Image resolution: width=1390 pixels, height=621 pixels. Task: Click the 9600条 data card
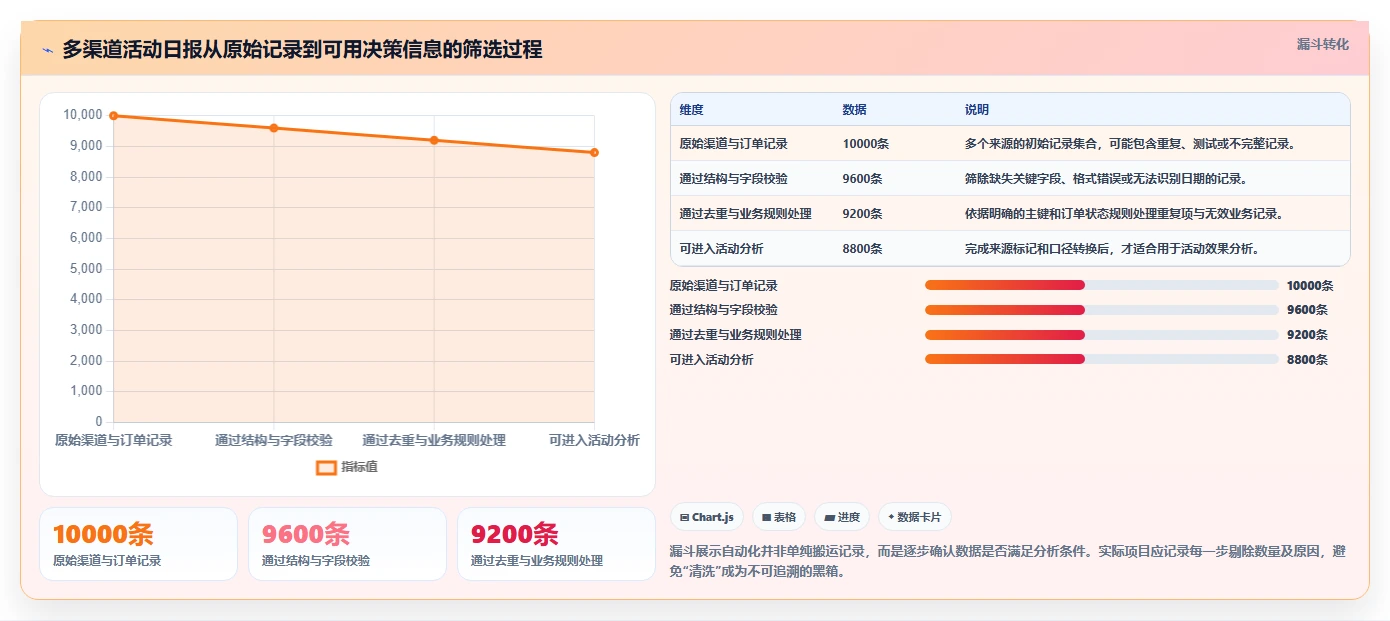tap(347, 544)
